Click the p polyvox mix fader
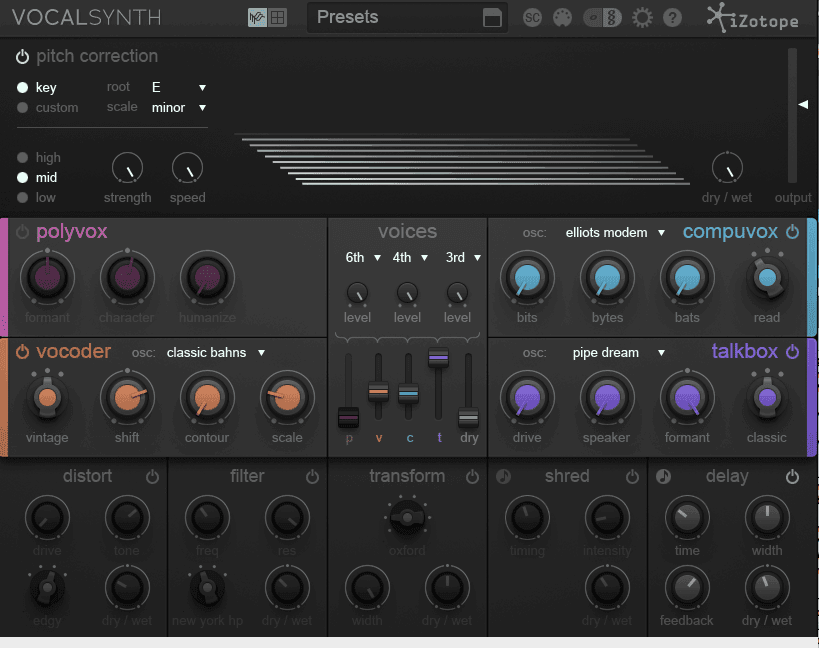This screenshot has width=819, height=648. click(x=348, y=418)
